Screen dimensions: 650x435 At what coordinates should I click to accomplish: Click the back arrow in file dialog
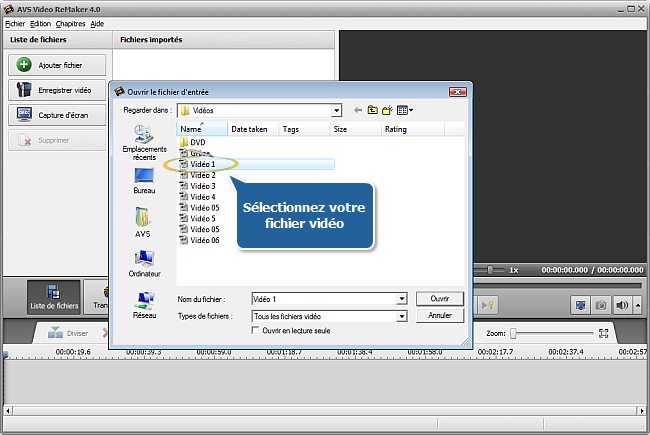358,110
